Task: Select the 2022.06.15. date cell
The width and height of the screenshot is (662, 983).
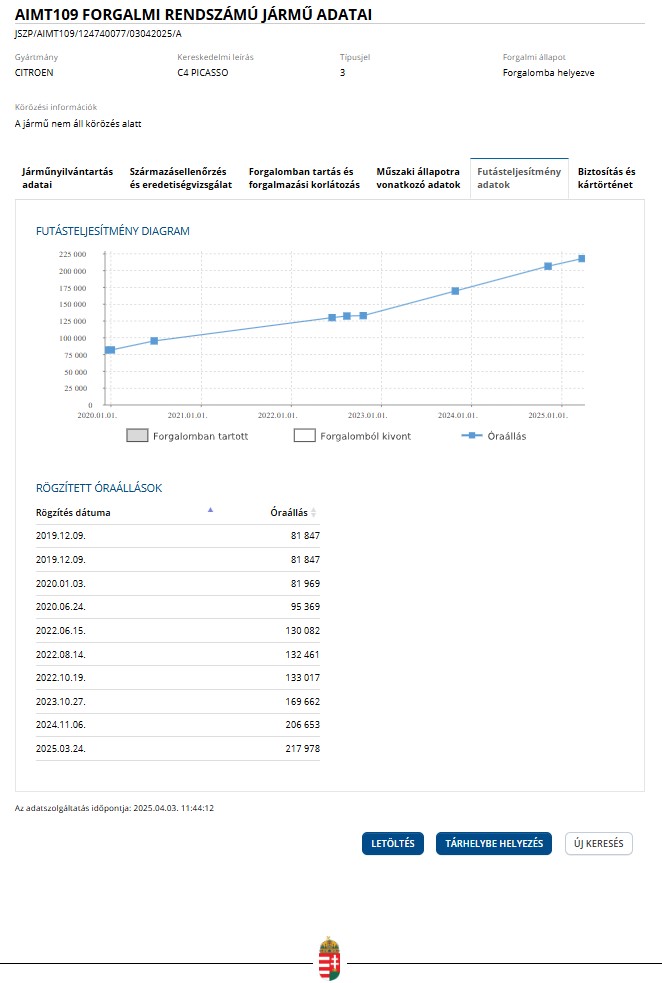Action: tap(60, 630)
